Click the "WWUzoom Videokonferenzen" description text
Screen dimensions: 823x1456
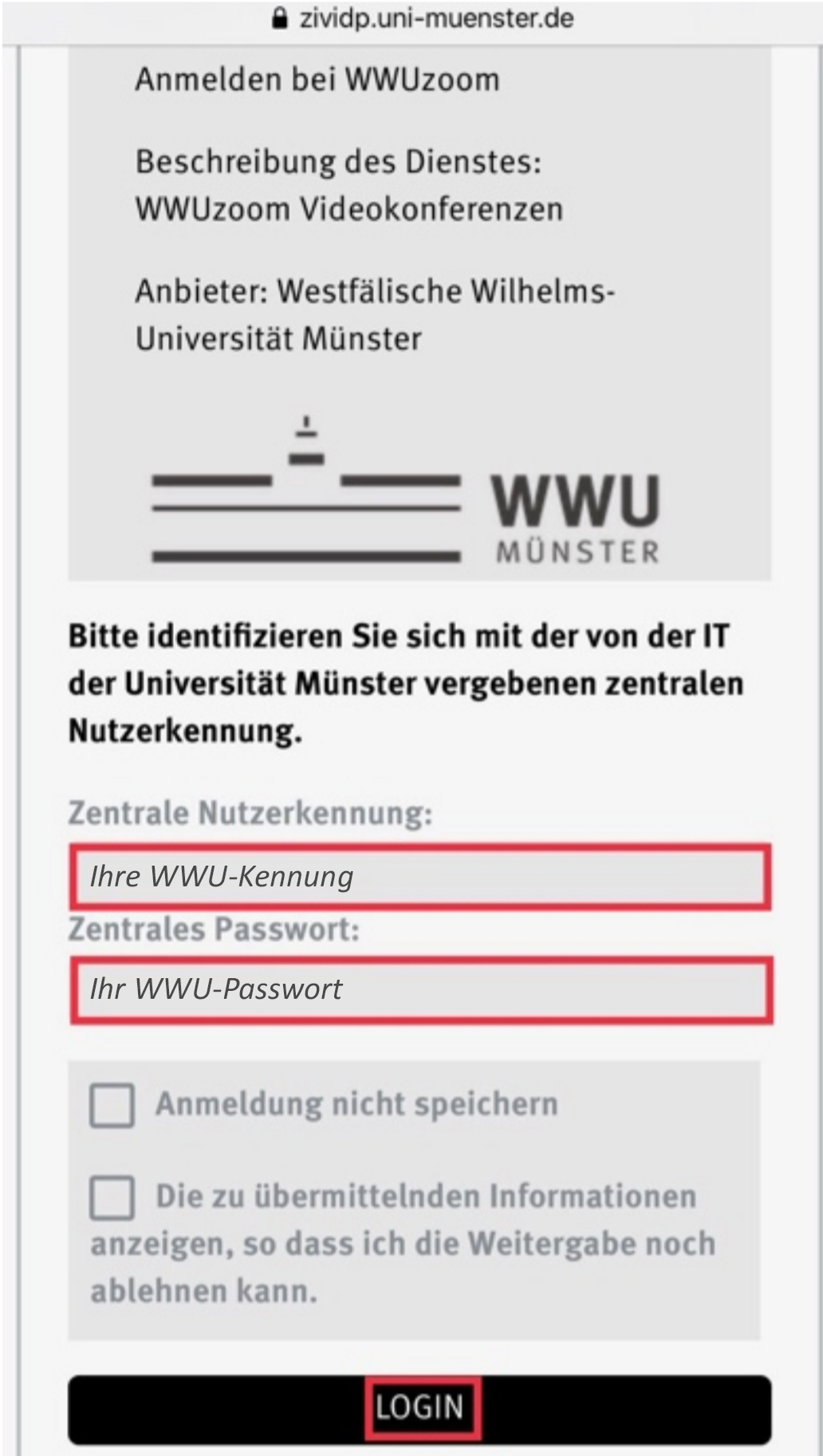coord(349,209)
